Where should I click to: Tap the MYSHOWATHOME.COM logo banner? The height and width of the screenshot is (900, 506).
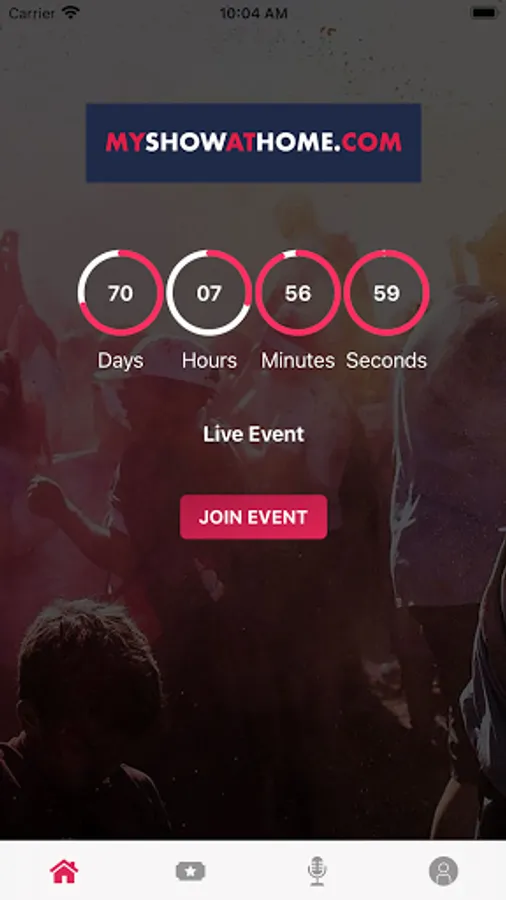tap(254, 143)
